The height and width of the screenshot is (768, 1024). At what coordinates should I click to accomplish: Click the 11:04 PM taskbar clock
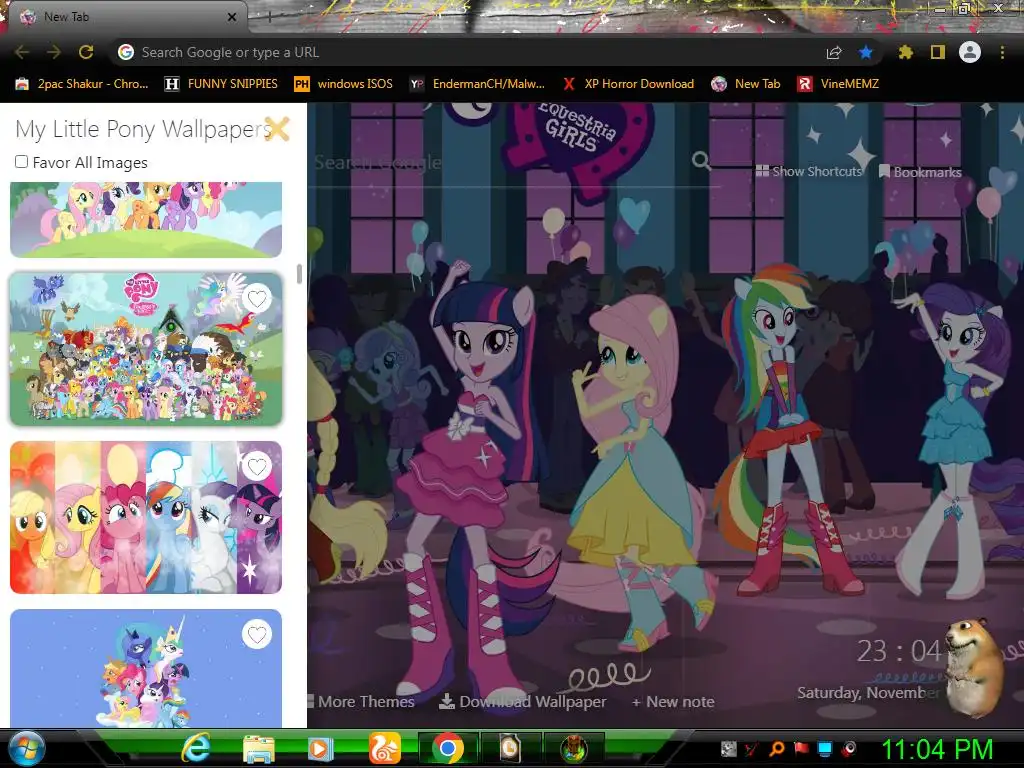coord(936,749)
